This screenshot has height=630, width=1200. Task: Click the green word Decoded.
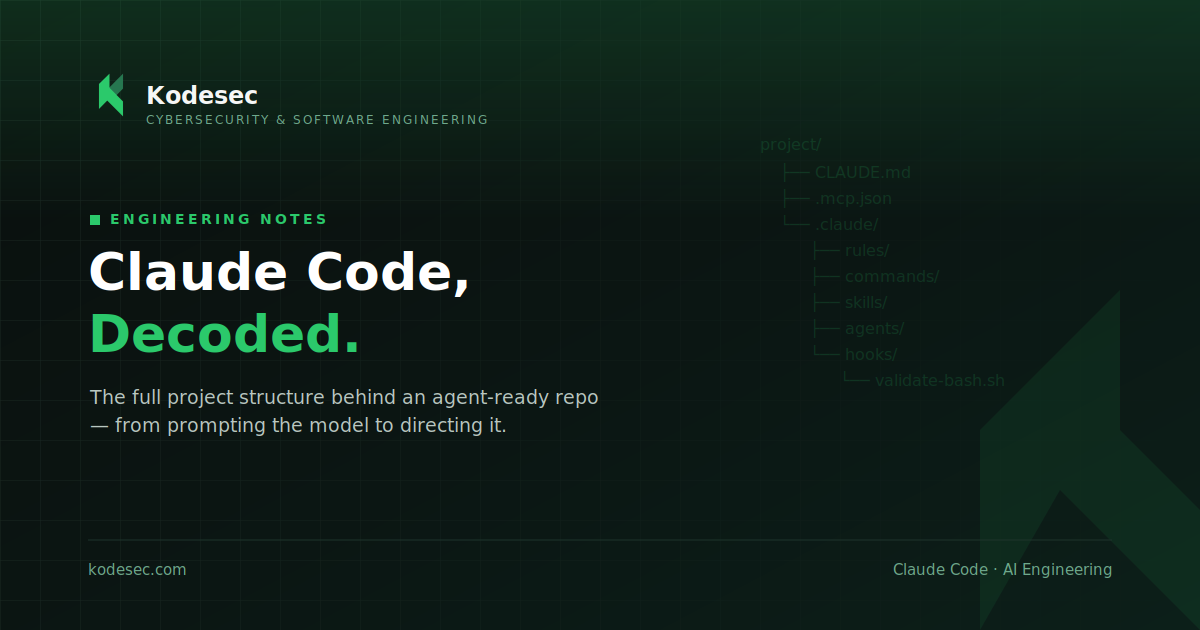click(225, 334)
